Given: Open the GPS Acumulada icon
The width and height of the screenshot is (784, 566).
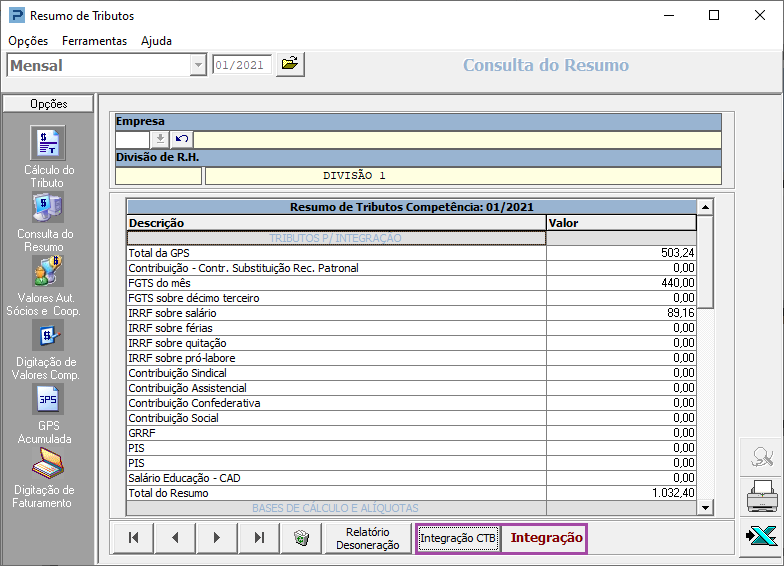Looking at the screenshot, I should tap(48, 399).
